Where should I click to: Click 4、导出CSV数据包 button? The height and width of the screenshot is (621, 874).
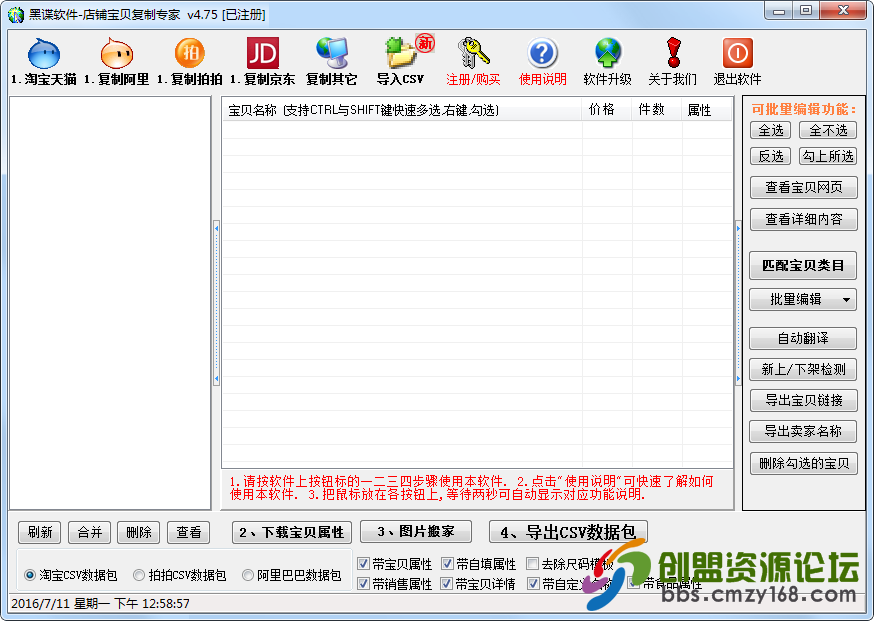(x=568, y=531)
